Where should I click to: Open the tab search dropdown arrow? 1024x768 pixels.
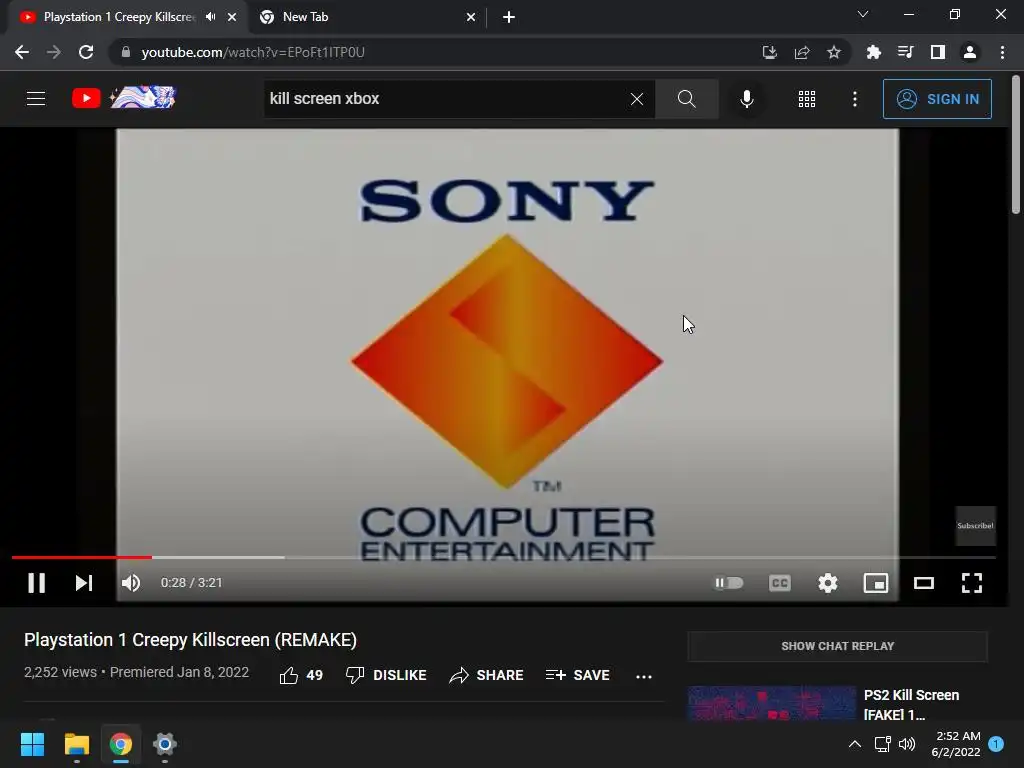[863, 14]
